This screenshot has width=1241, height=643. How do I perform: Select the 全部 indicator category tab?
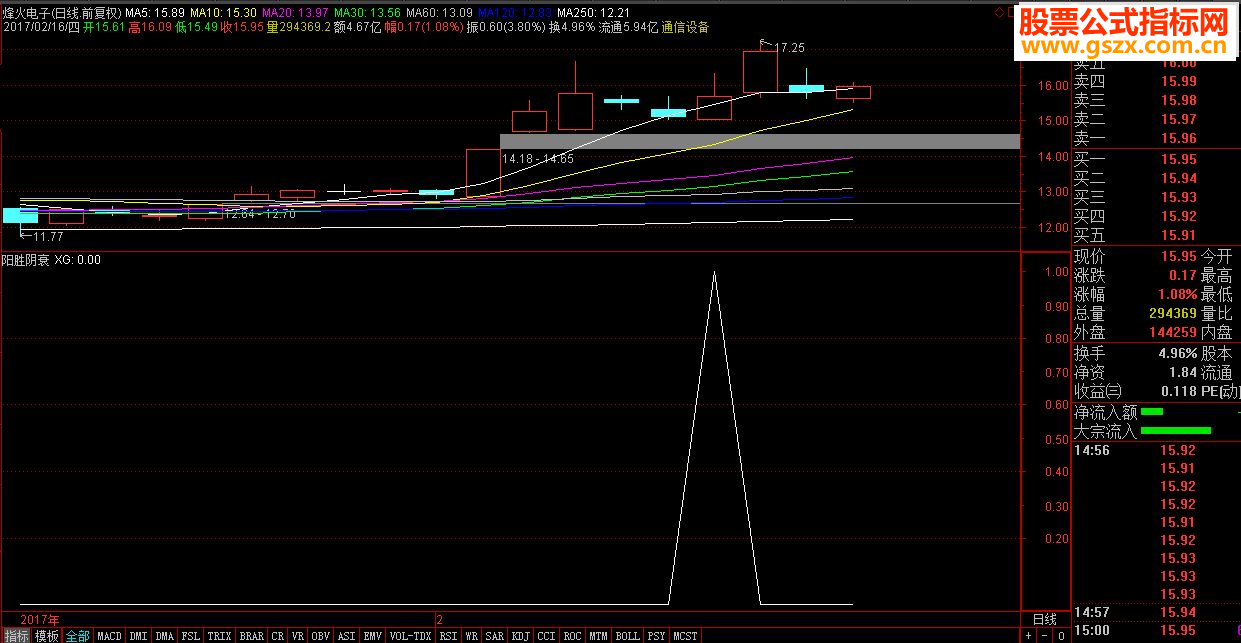[78, 636]
